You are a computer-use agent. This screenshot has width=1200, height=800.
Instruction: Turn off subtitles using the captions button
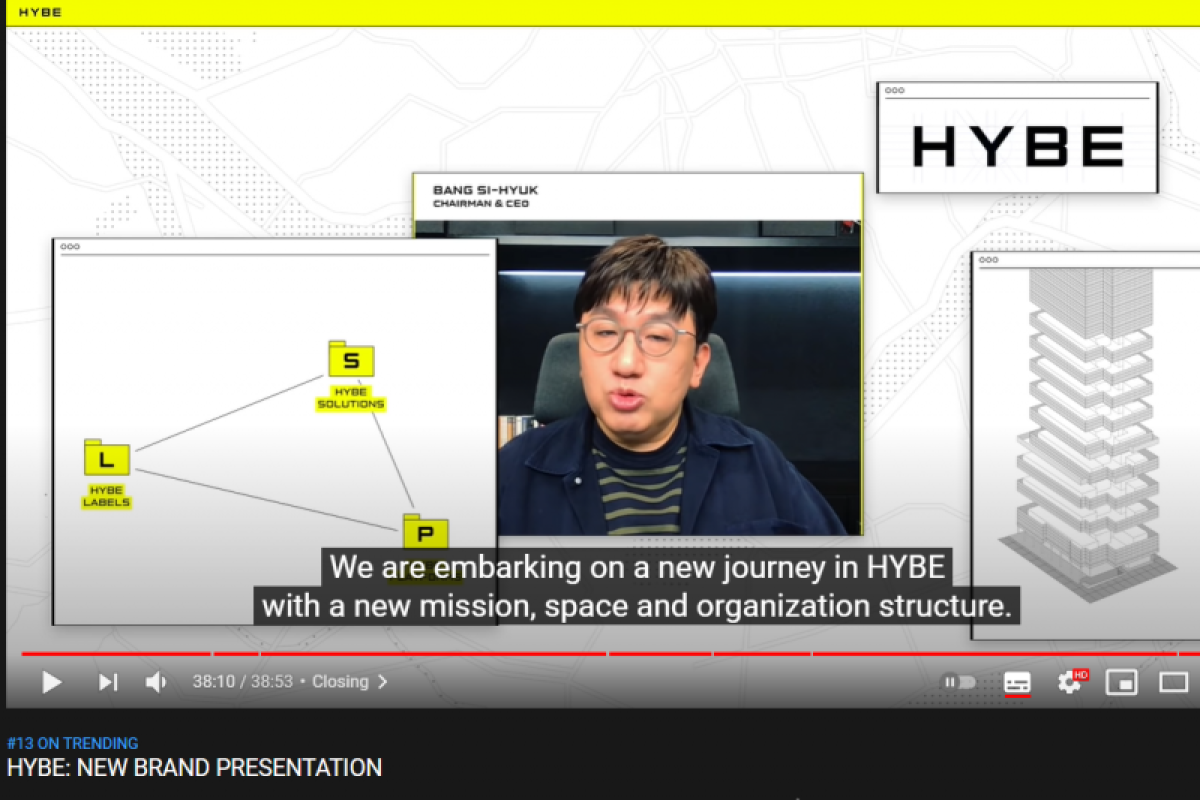(x=1017, y=682)
